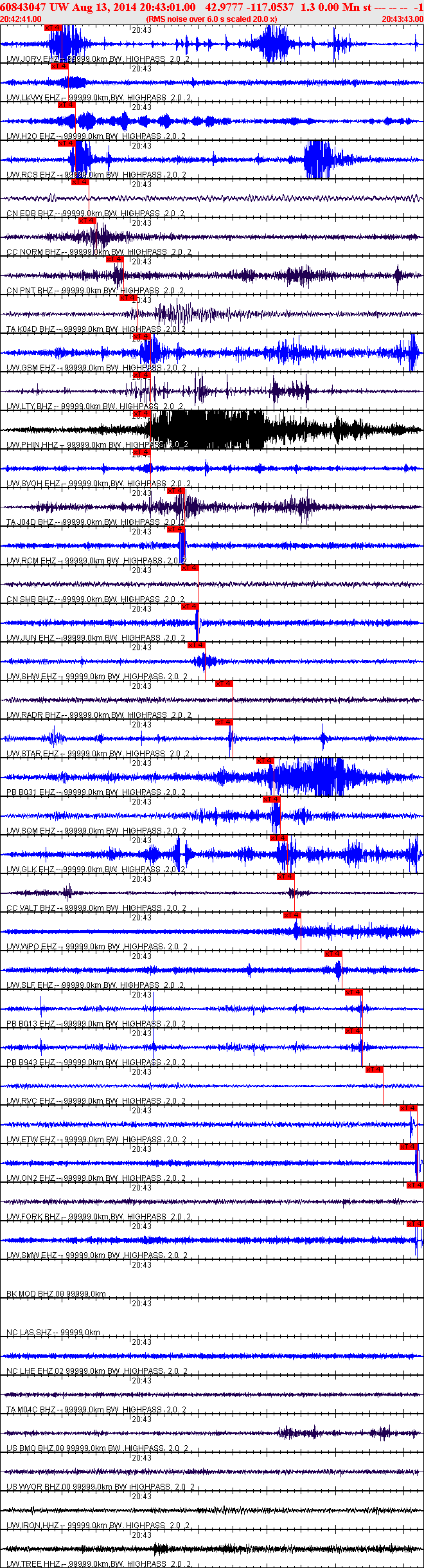
Task: Select the pick marker on UW GSM trace
Action: pyautogui.click(x=142, y=336)
